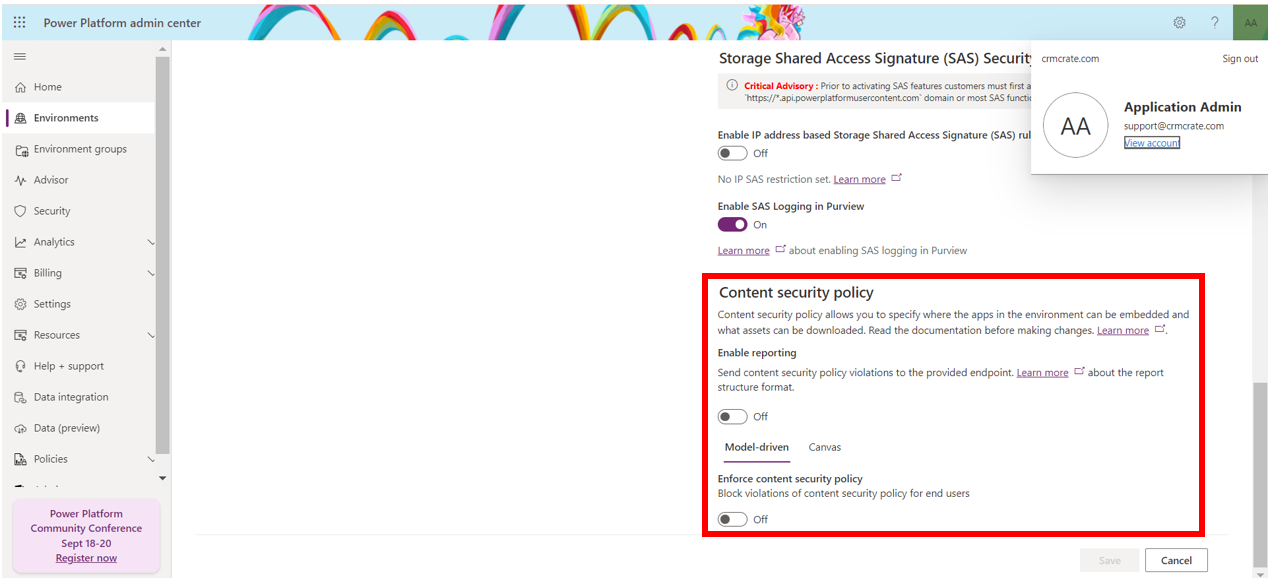
Task: Click the Home icon in sidebar
Action: point(20,87)
